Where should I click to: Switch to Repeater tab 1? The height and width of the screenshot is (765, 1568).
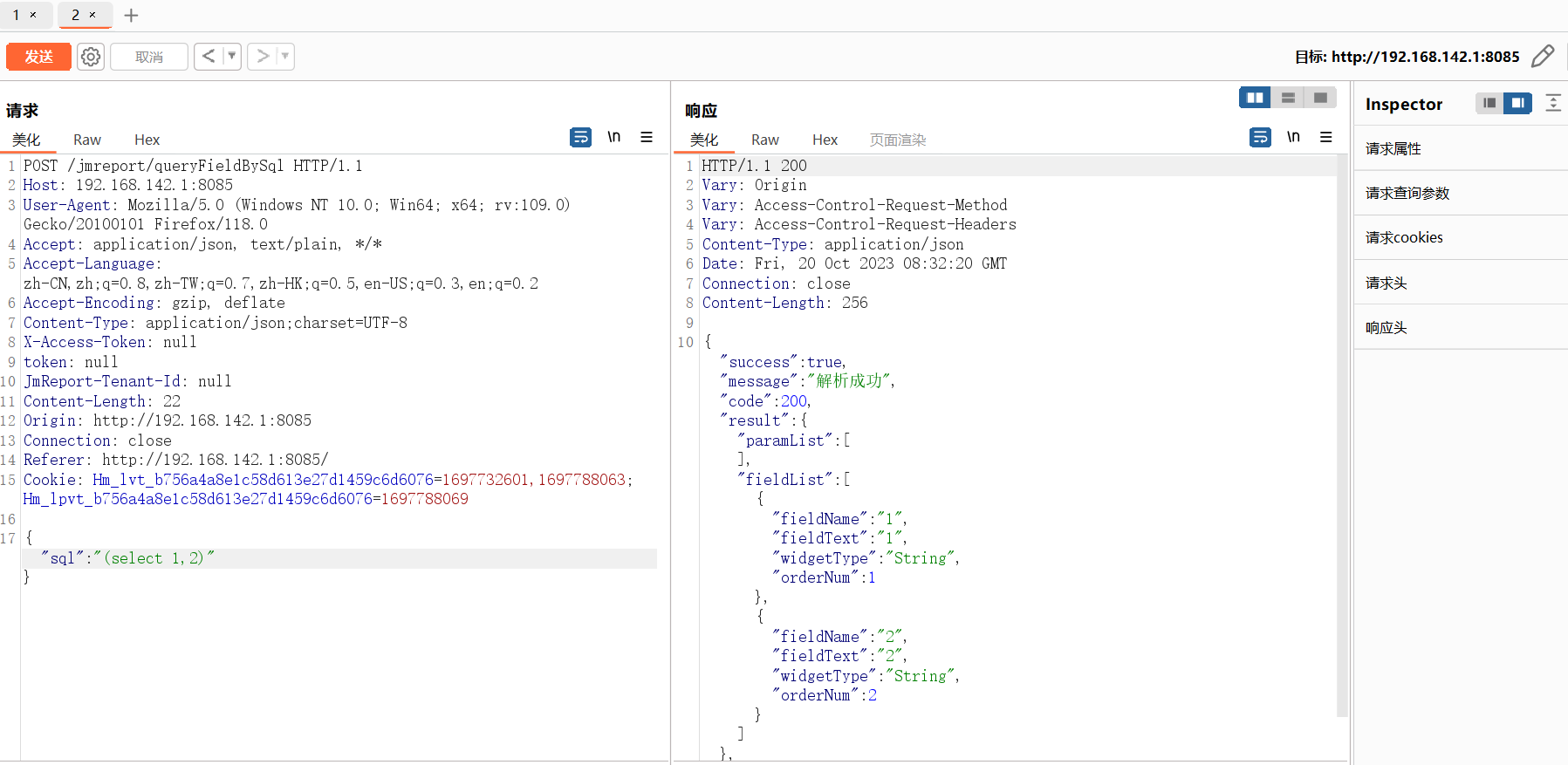point(16,15)
